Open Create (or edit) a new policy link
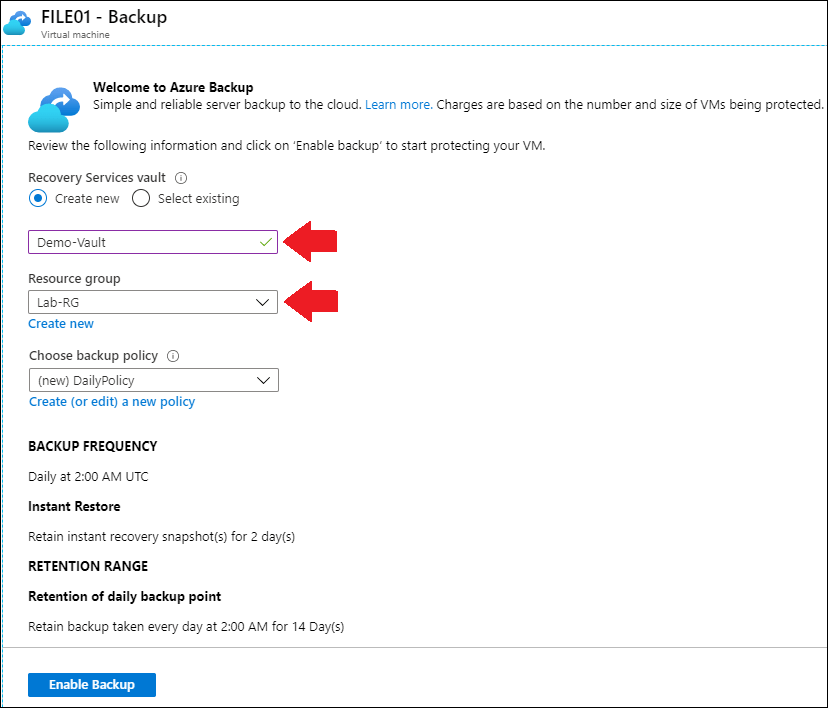This screenshot has height=708, width=828. click(x=112, y=402)
